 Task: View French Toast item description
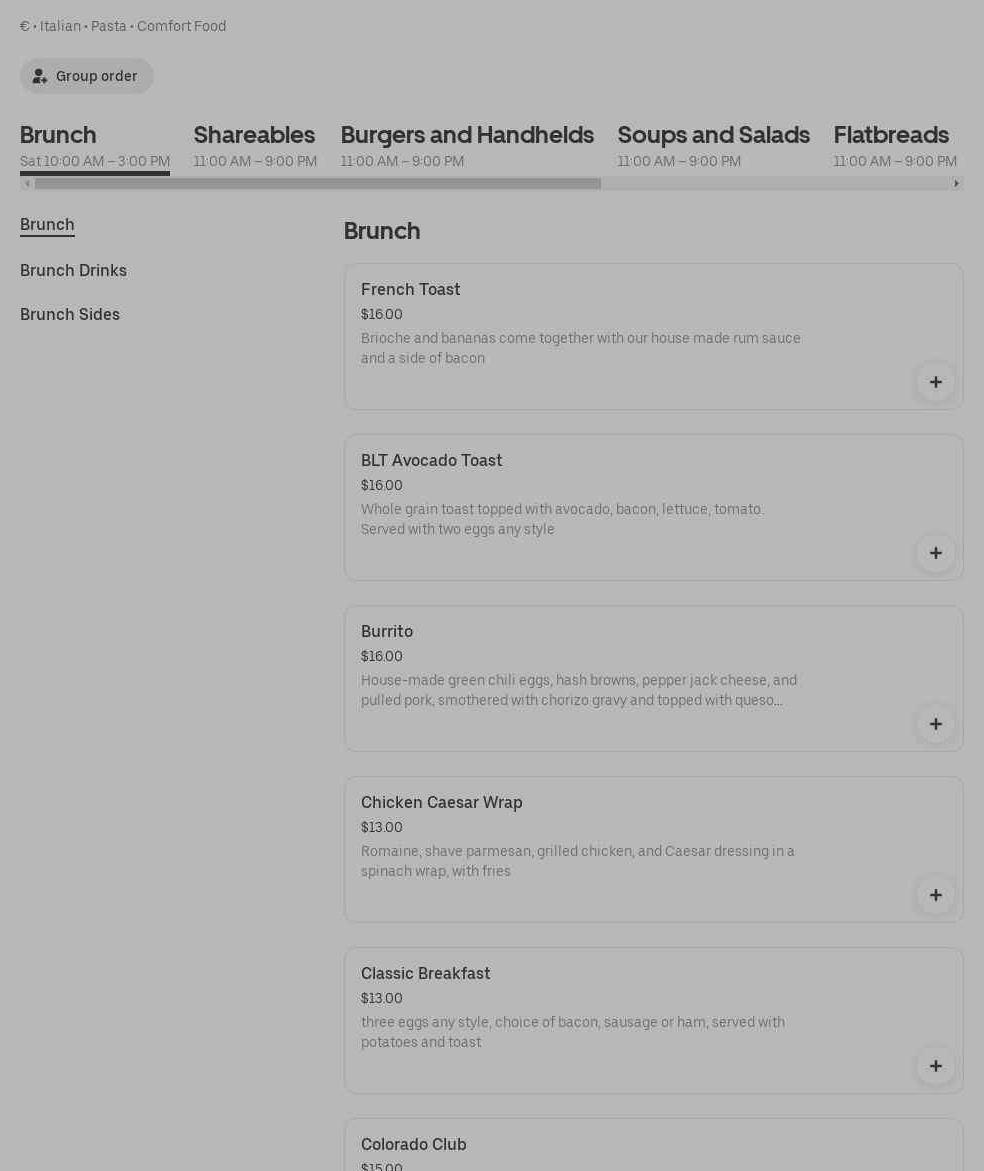(580, 348)
